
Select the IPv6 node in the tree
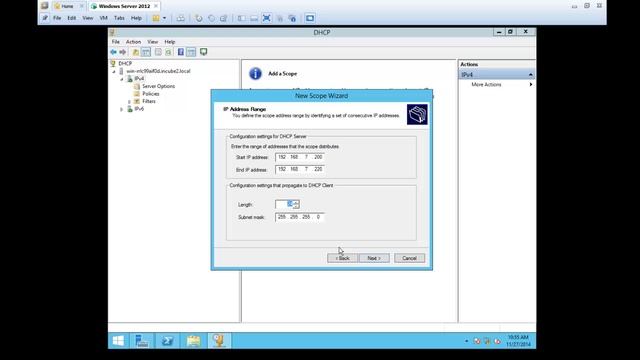(x=139, y=109)
